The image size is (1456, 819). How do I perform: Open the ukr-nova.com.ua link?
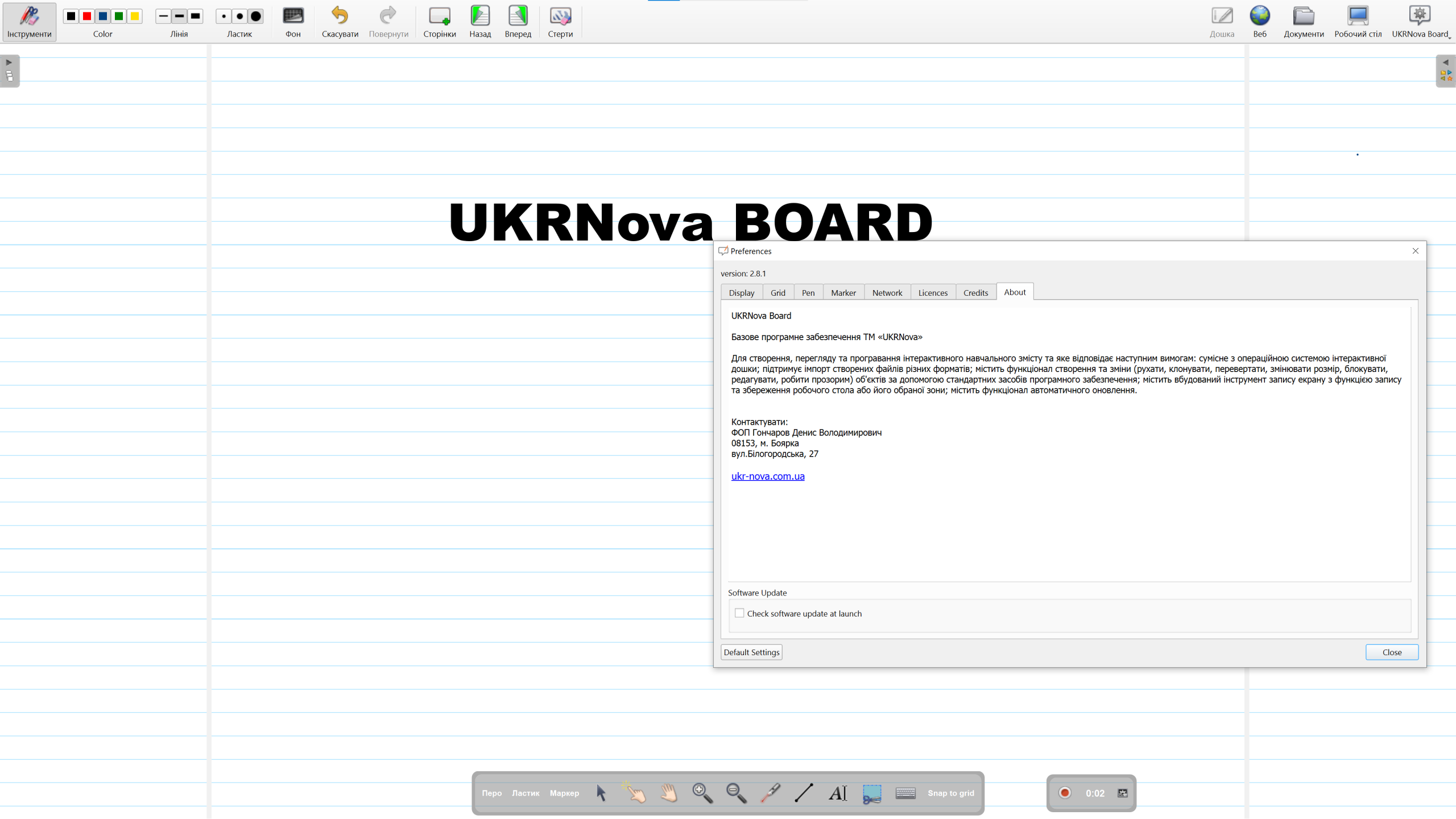[x=768, y=476]
